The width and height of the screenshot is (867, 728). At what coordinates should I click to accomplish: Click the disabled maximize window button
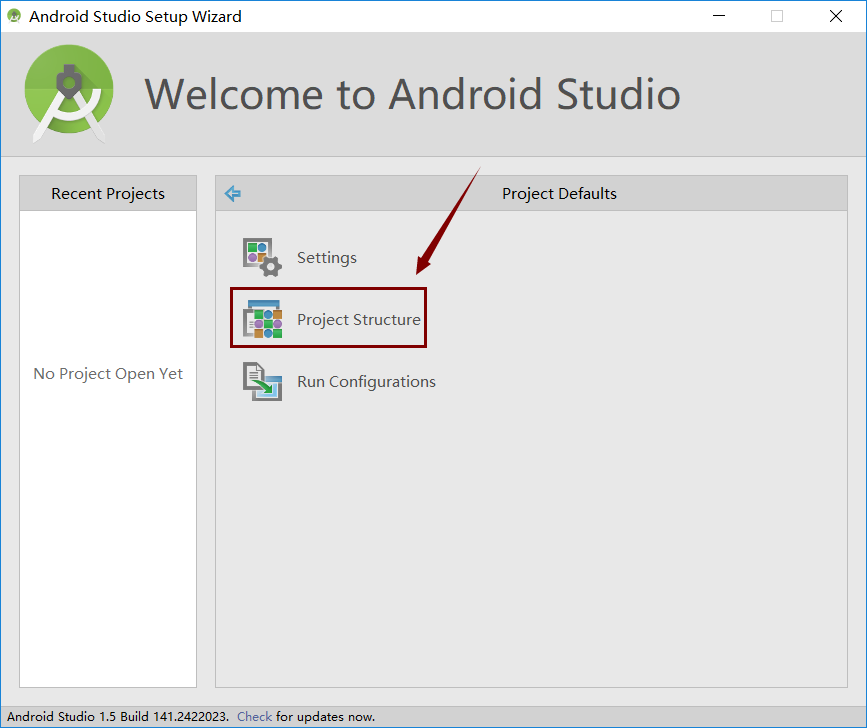click(x=777, y=16)
